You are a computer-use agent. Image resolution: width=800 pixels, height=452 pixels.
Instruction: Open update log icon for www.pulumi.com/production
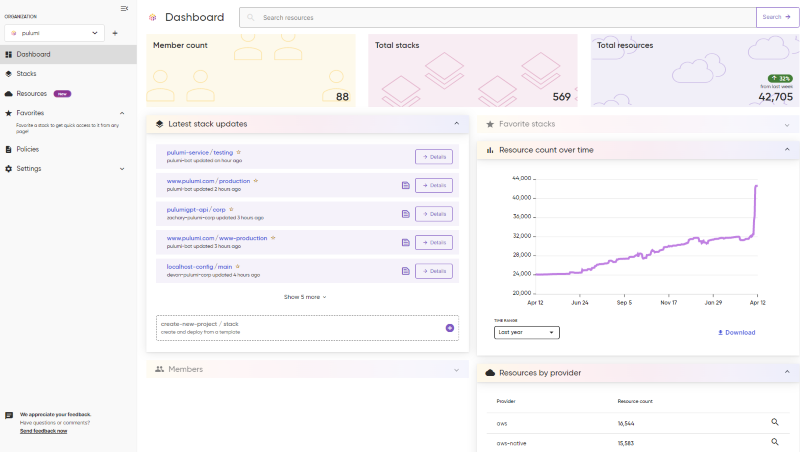pyautogui.click(x=406, y=186)
